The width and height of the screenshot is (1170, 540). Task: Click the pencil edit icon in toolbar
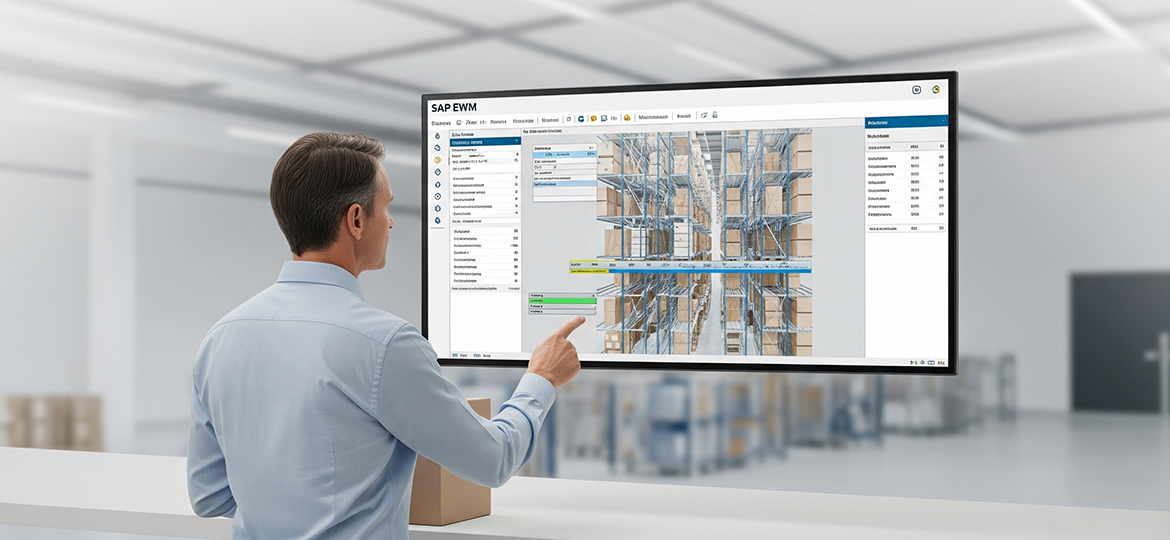coord(703,116)
